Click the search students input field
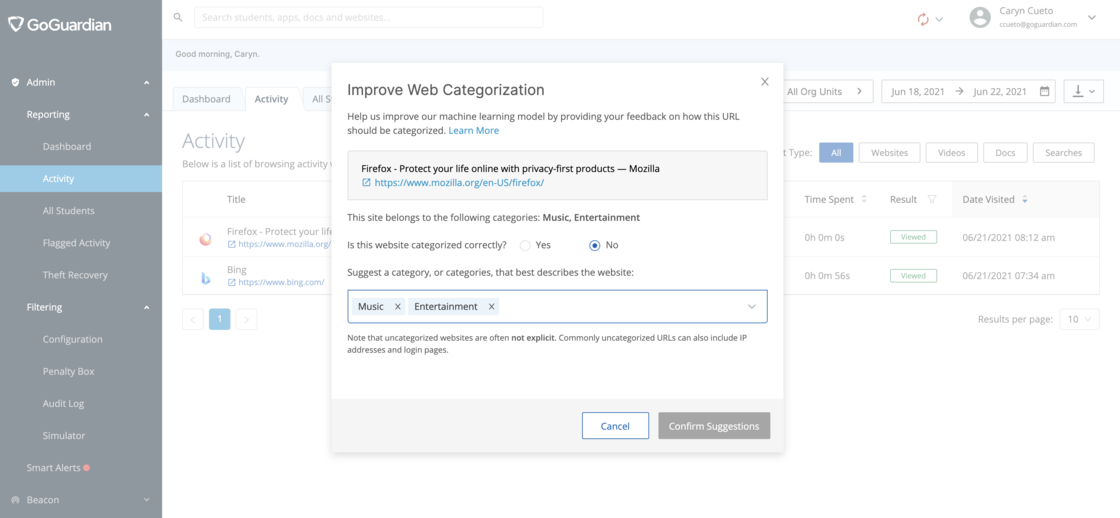This screenshot has width=1120, height=518. pyautogui.click(x=369, y=17)
